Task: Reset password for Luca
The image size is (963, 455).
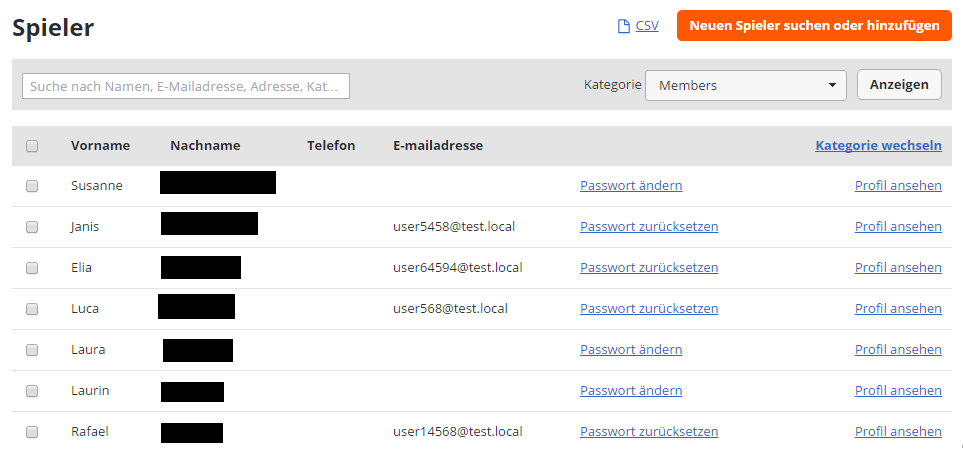Action: [x=649, y=308]
